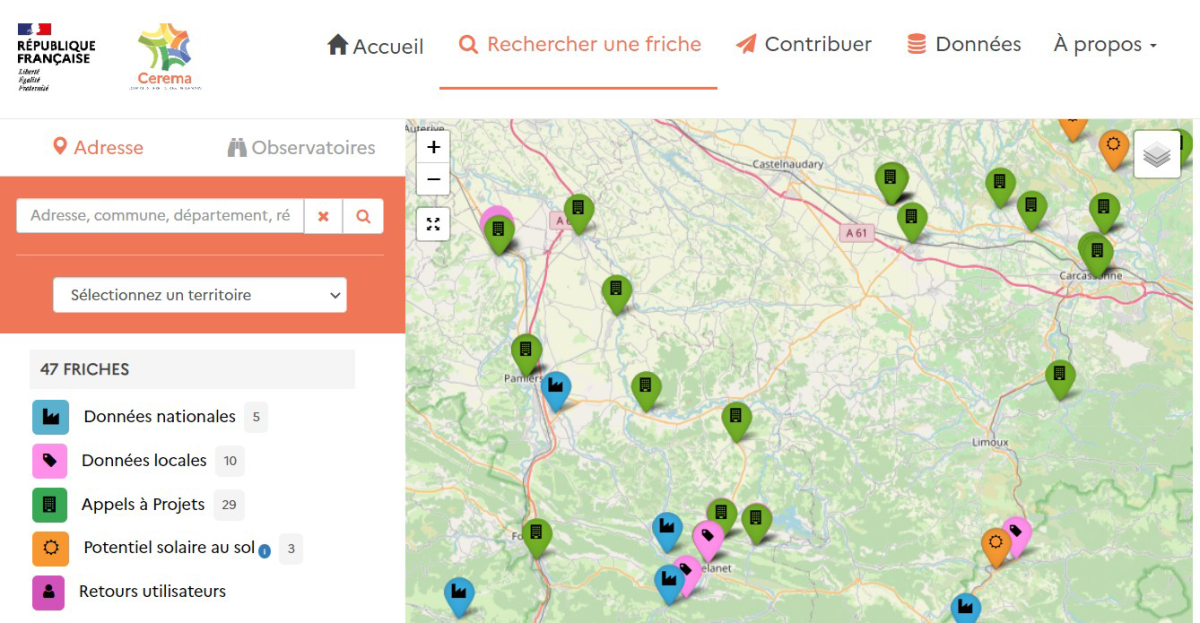Go to the Accueil page

point(375,46)
